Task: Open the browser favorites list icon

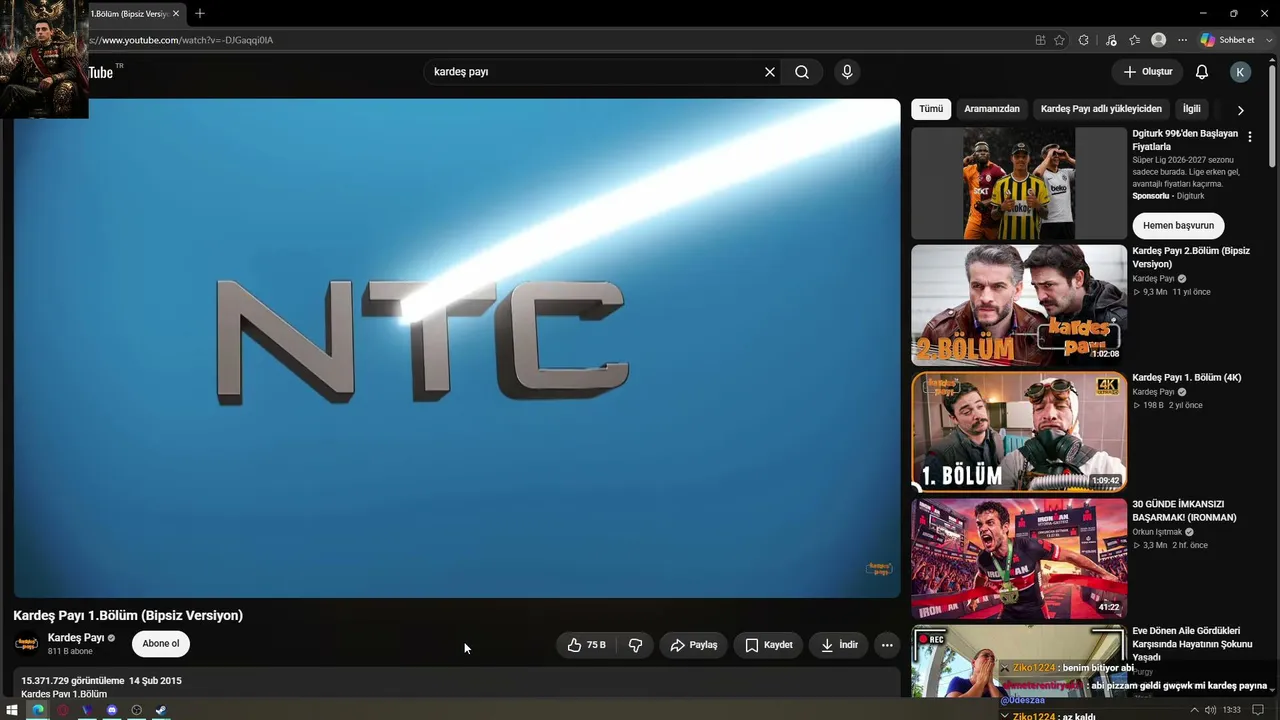Action: 1134,40
